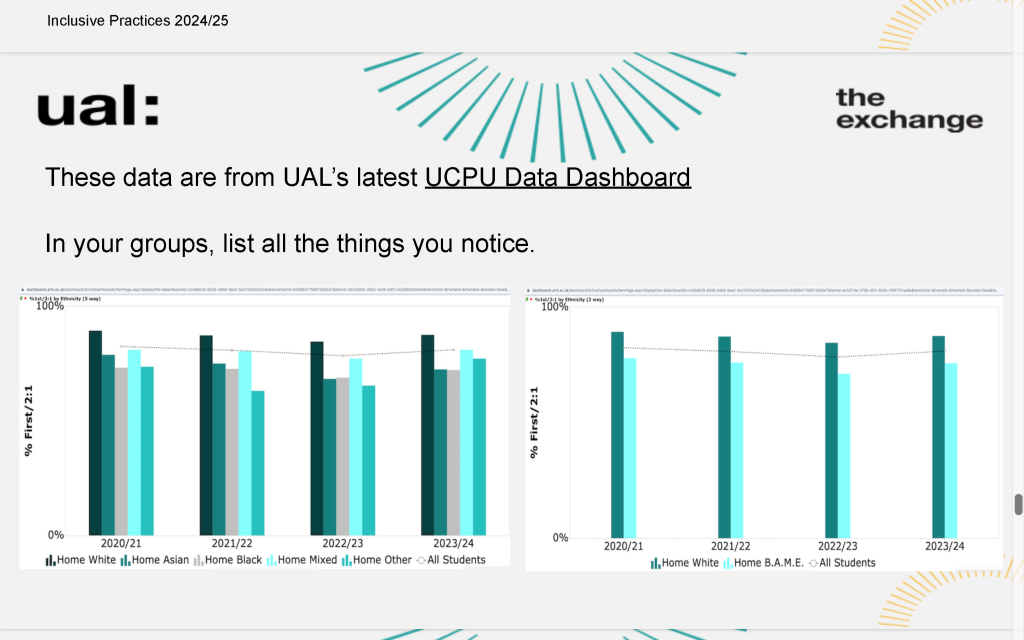Image resolution: width=1024 pixels, height=640 pixels.
Task: Click the 5 way ethnicity chart thumbnail
Action: click(264, 428)
